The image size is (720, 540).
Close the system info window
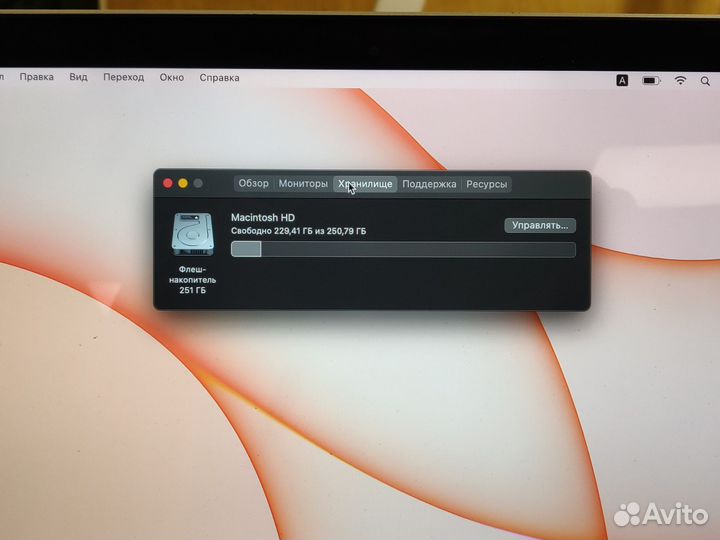[x=168, y=183]
